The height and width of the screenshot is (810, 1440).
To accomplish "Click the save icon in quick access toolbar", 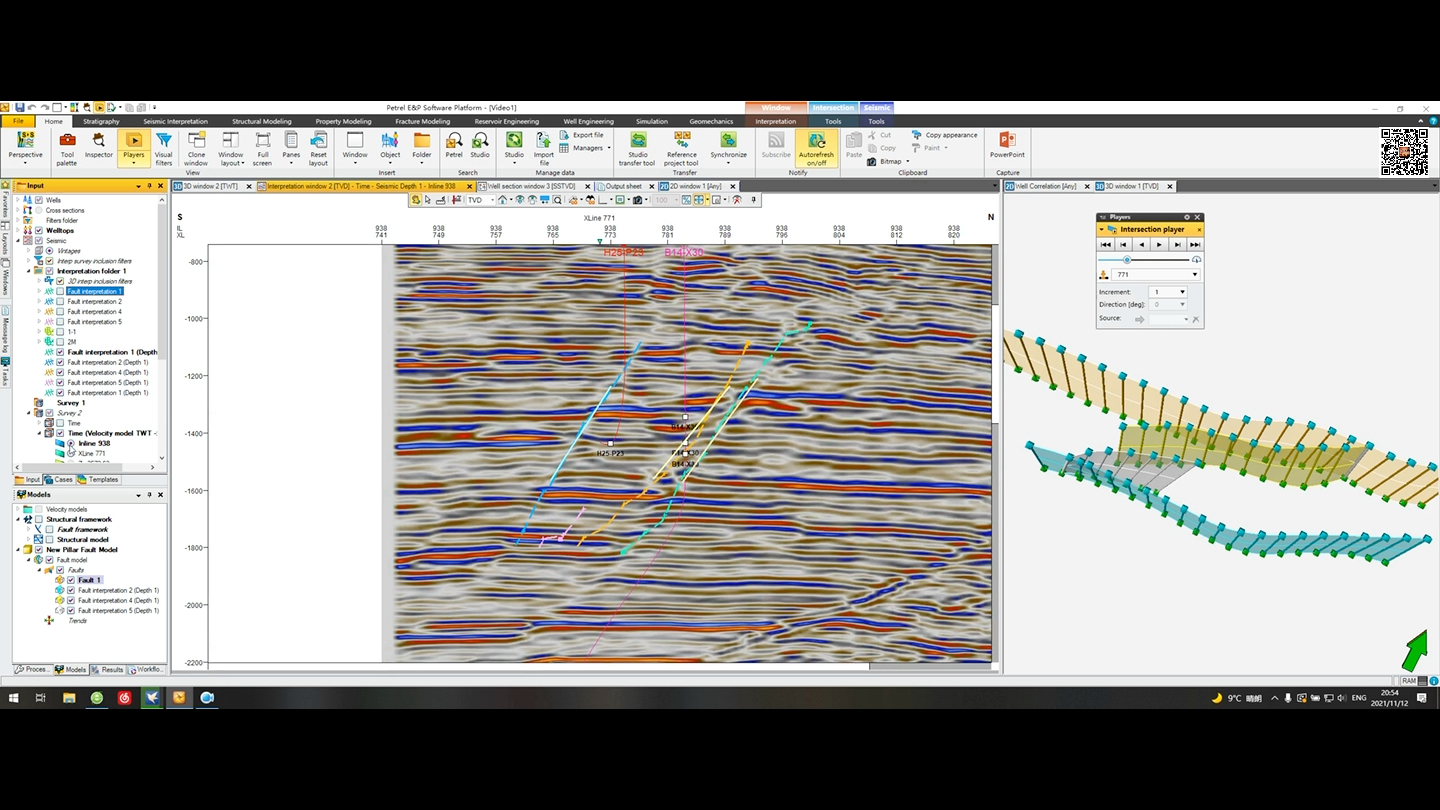I will pyautogui.click(x=20, y=107).
